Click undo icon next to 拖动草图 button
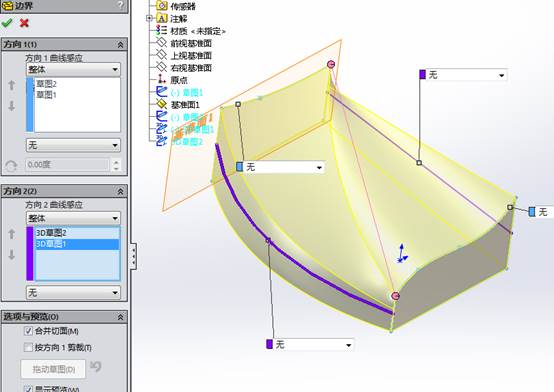This screenshot has height=392, width=554. click(95, 367)
